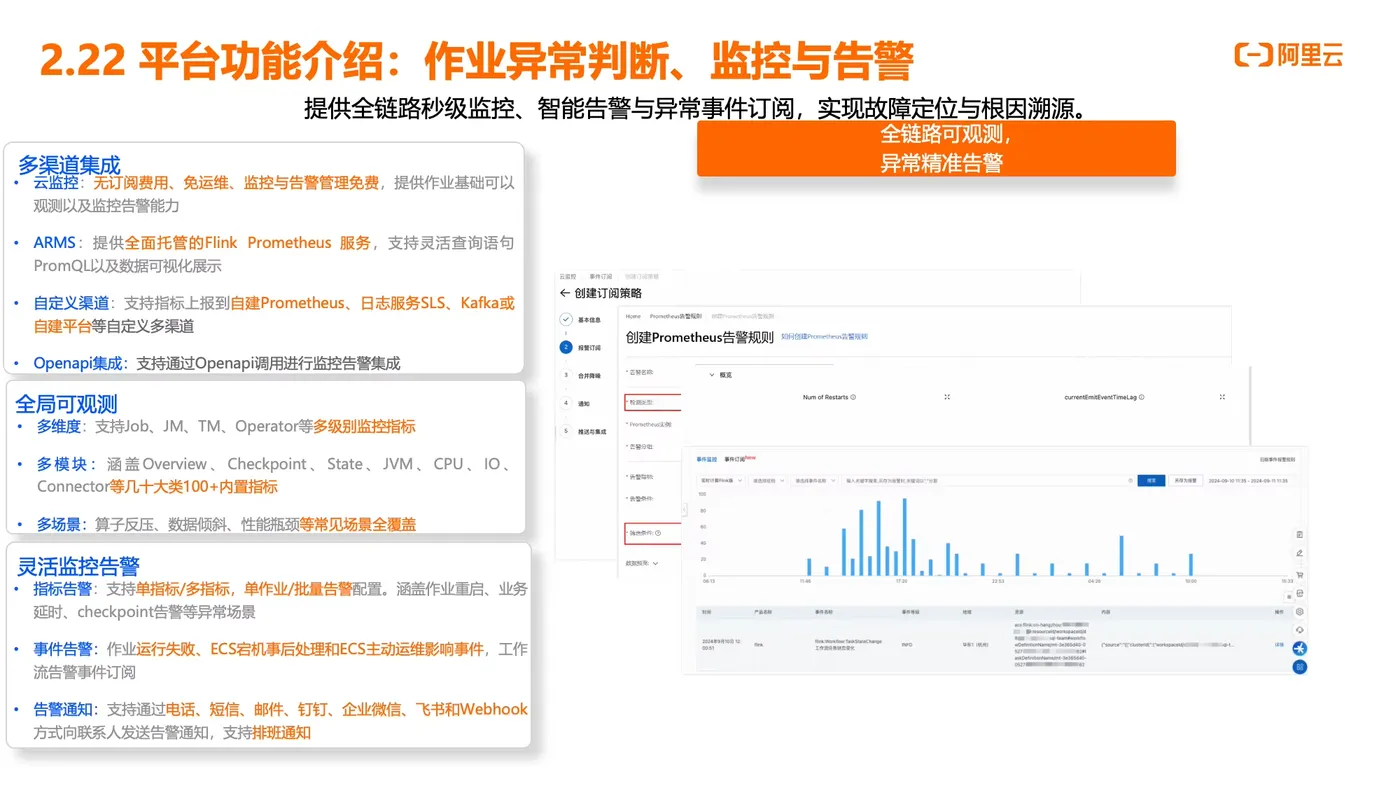The image size is (1400, 788).
Task: Click the back arrow beside 创建订阅策略
Action: [565, 293]
